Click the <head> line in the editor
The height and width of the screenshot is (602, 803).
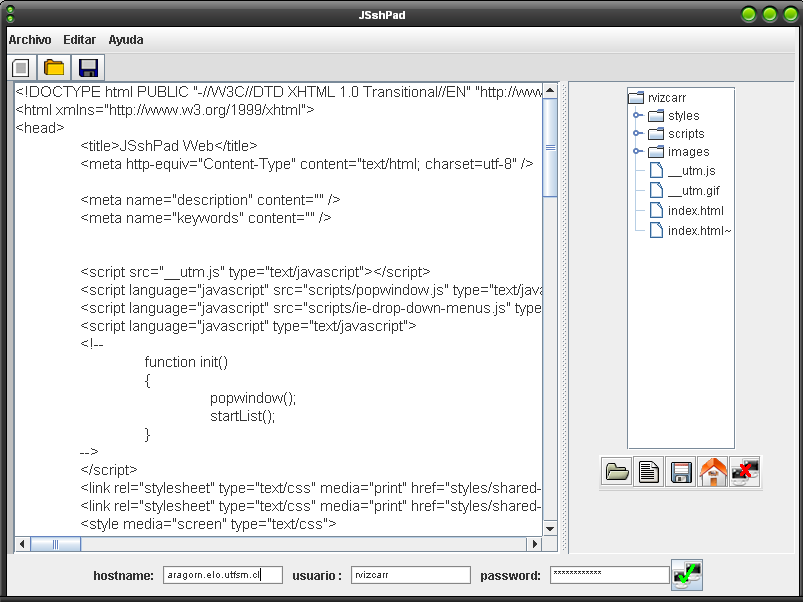[x=40, y=128]
